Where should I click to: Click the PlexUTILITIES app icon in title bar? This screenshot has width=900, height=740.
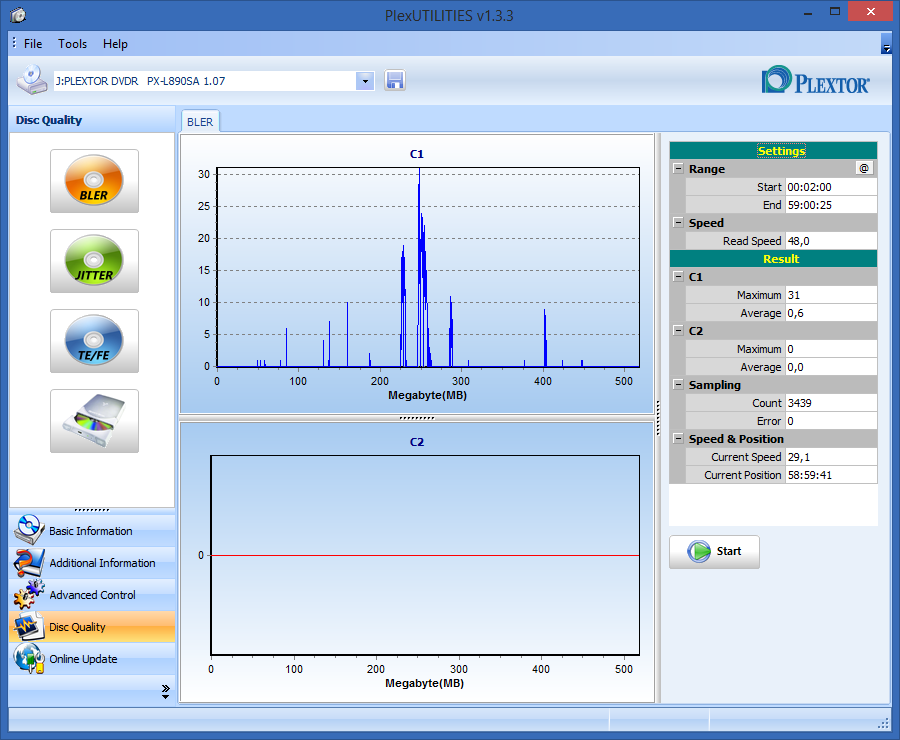(18, 15)
